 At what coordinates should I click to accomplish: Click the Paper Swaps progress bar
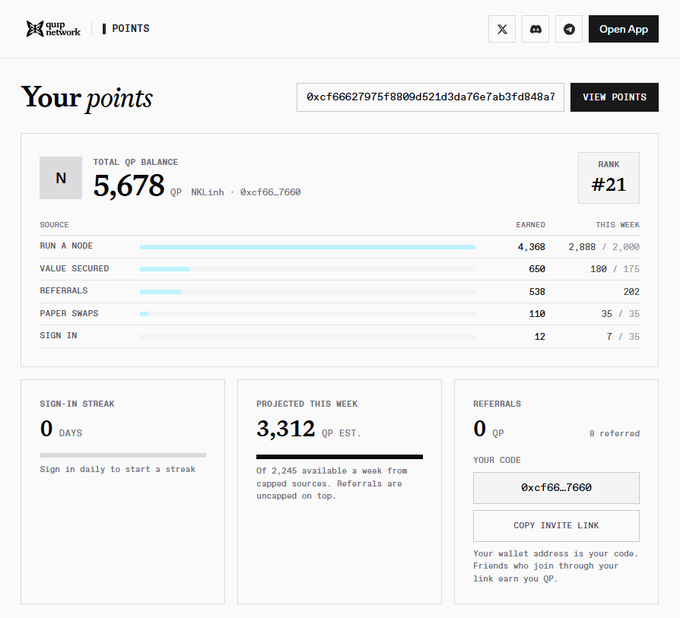(x=307, y=314)
